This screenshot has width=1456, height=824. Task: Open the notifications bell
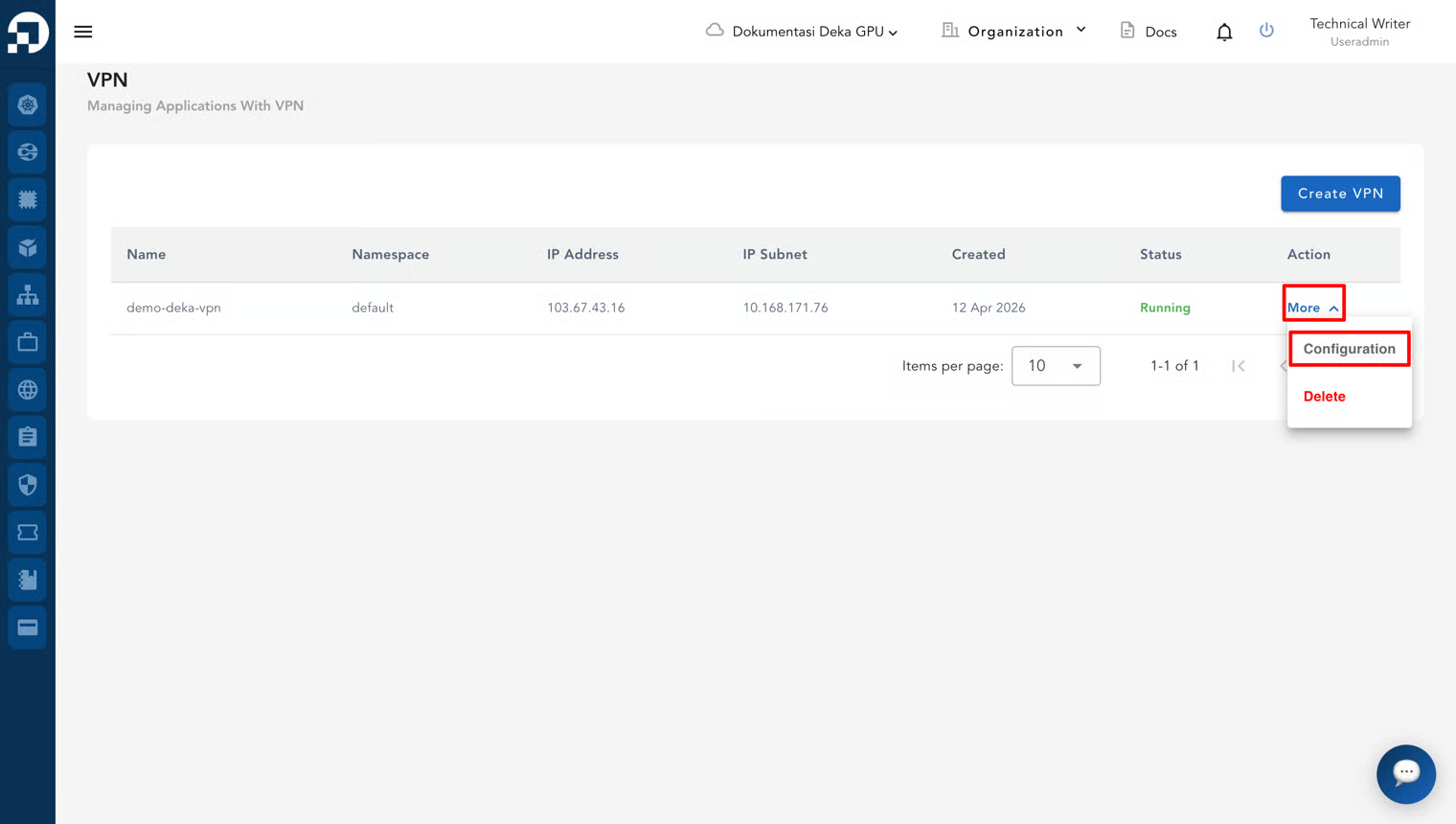[1224, 32]
